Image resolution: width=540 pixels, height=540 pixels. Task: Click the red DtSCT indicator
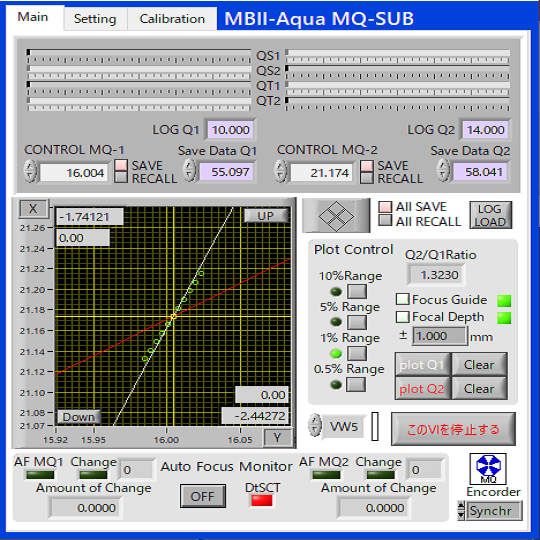[262, 501]
